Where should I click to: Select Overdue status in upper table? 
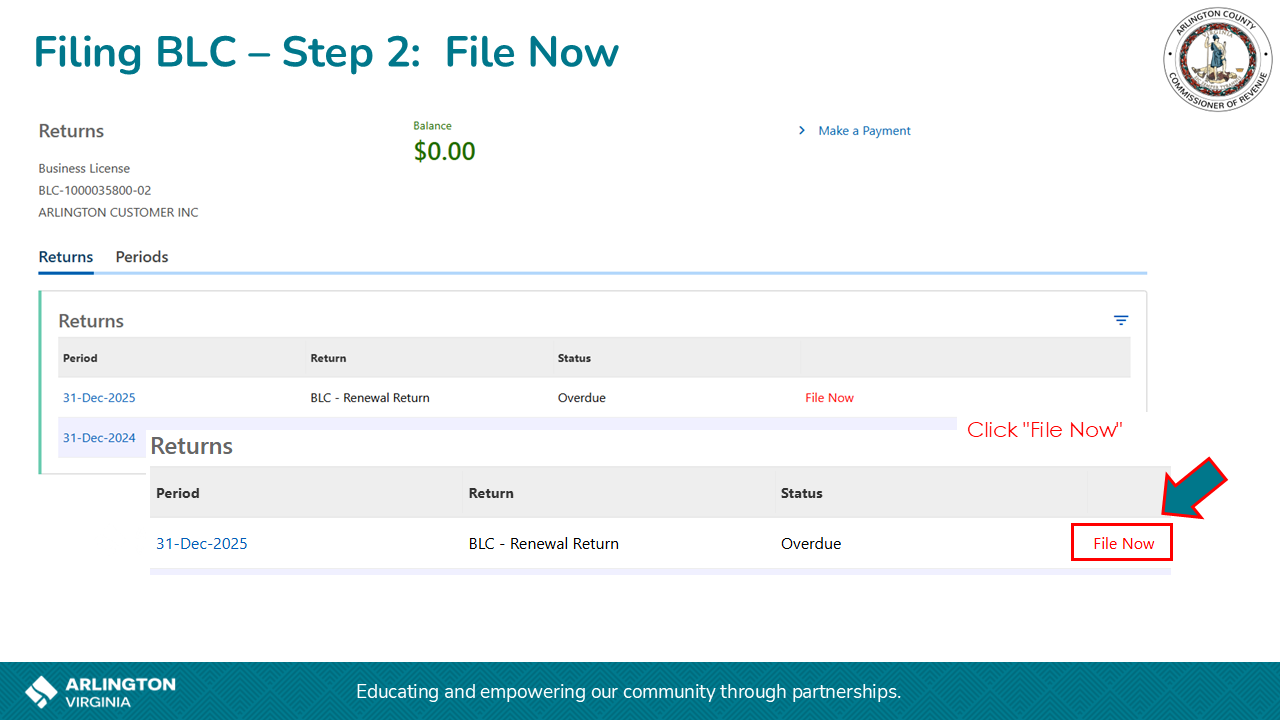(x=582, y=398)
